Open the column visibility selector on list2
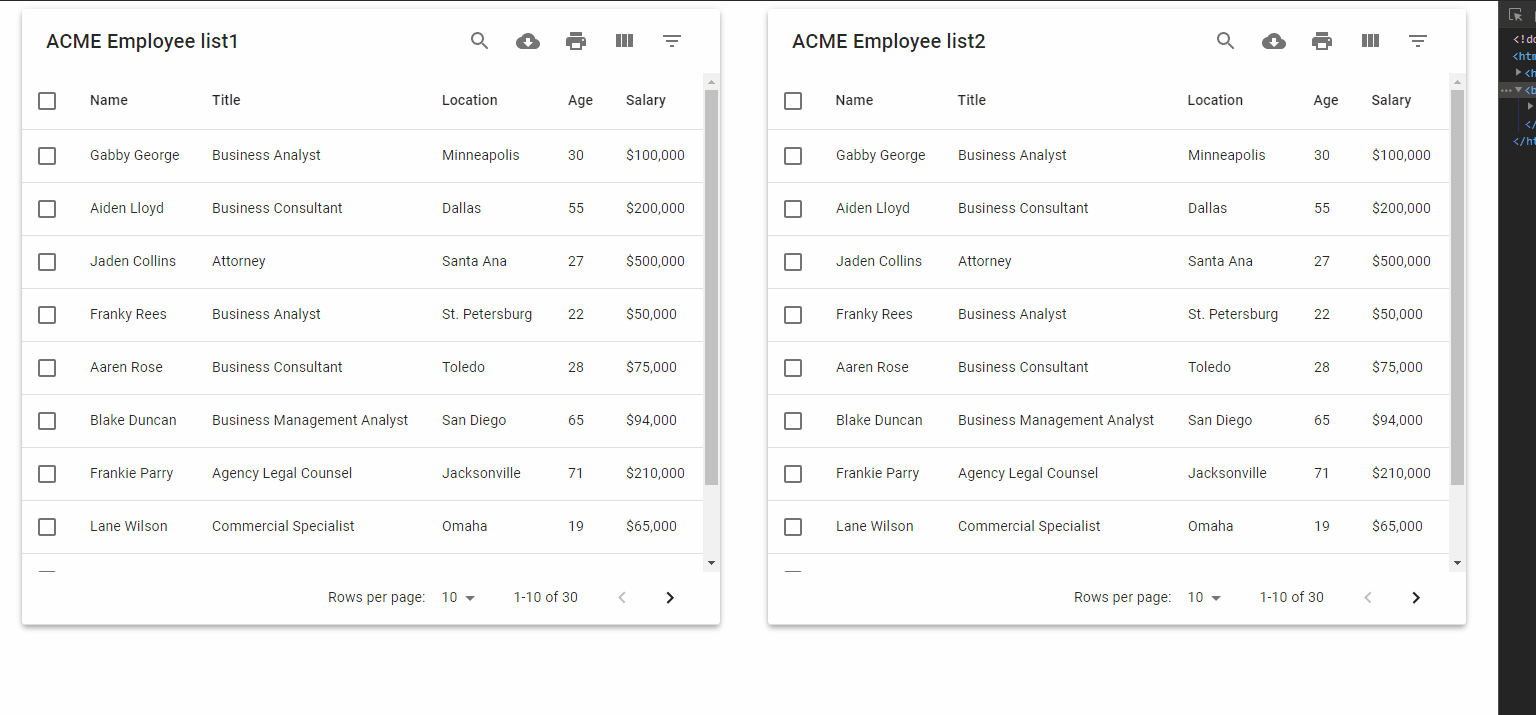 pyautogui.click(x=1369, y=41)
